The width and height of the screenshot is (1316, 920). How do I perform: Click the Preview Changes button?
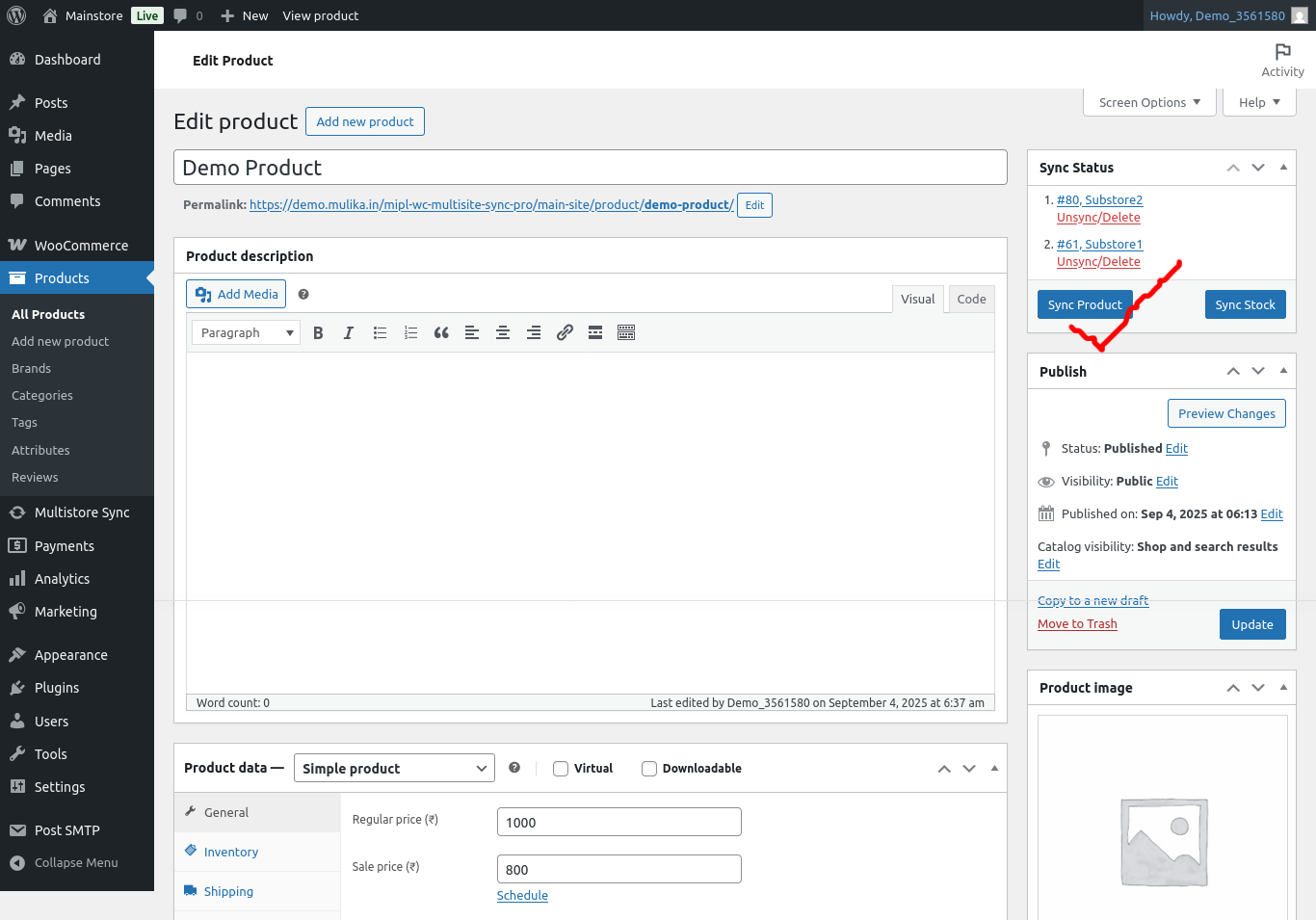point(1226,413)
